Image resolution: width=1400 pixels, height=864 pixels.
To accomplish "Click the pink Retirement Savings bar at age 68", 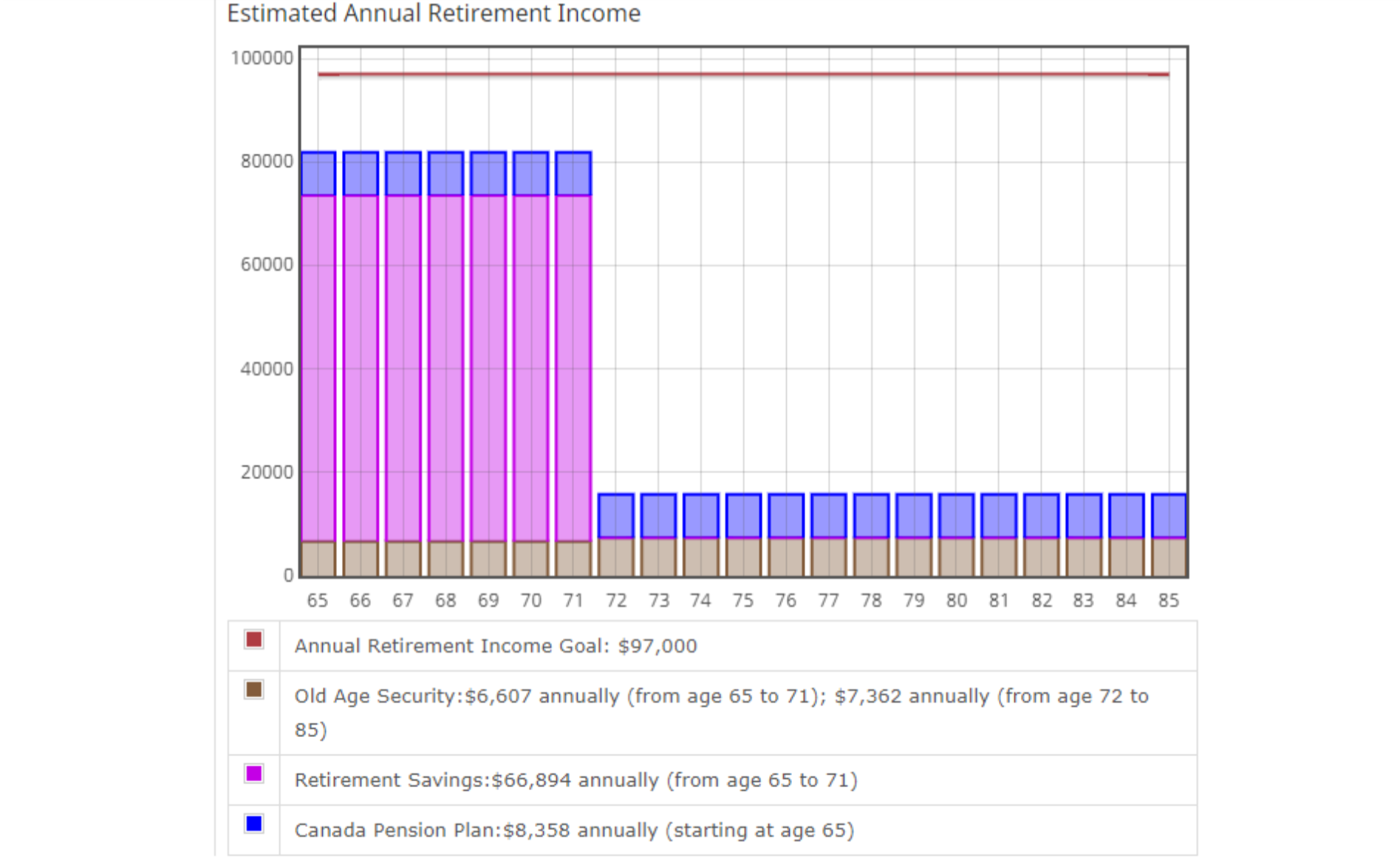I will 445,369.
